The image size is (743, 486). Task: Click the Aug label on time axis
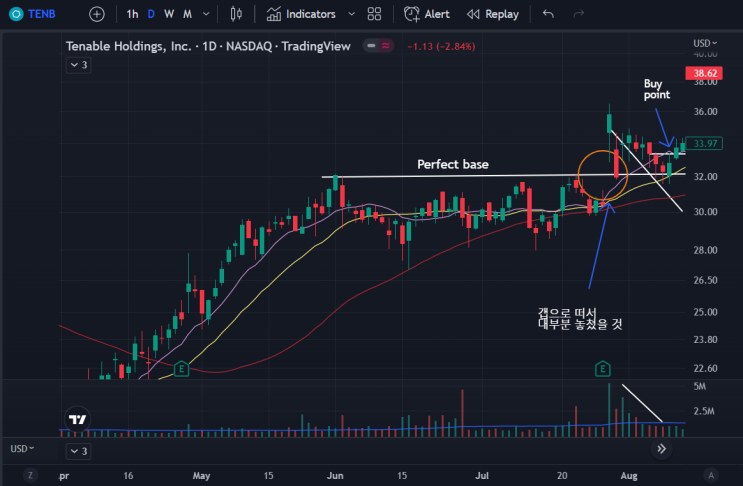(x=629, y=476)
